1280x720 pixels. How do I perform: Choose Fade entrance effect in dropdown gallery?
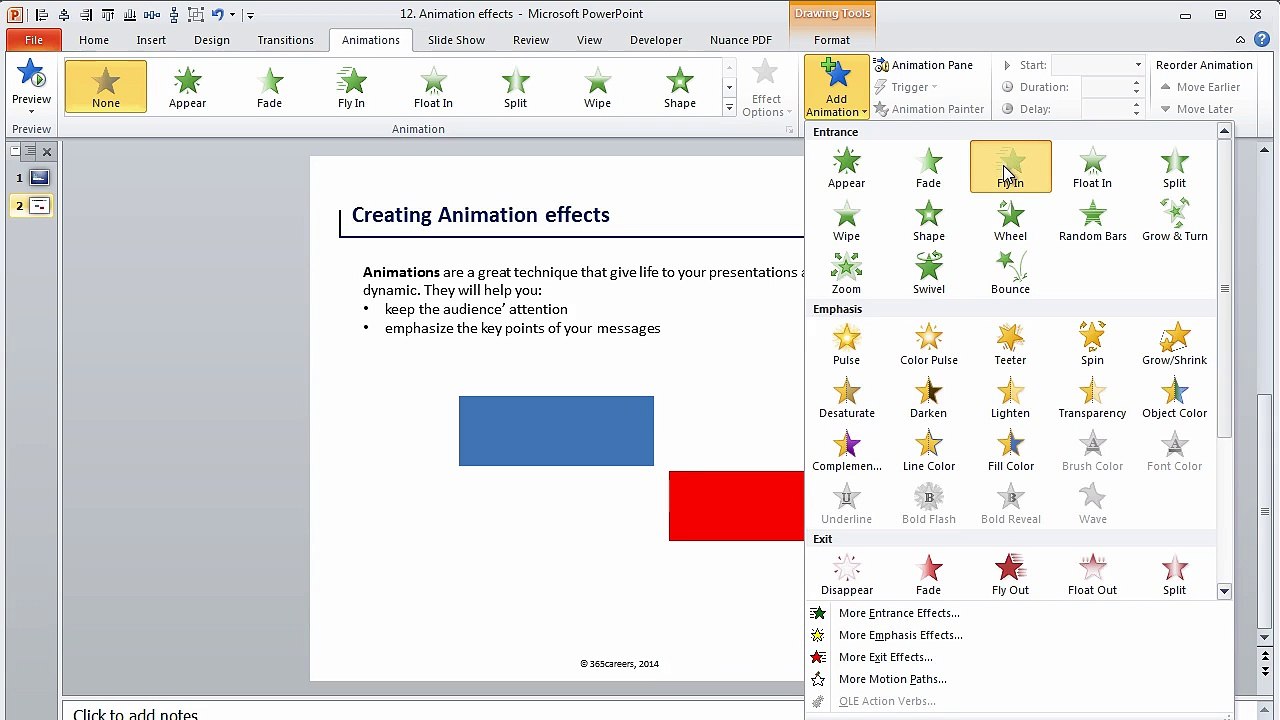pos(928,167)
